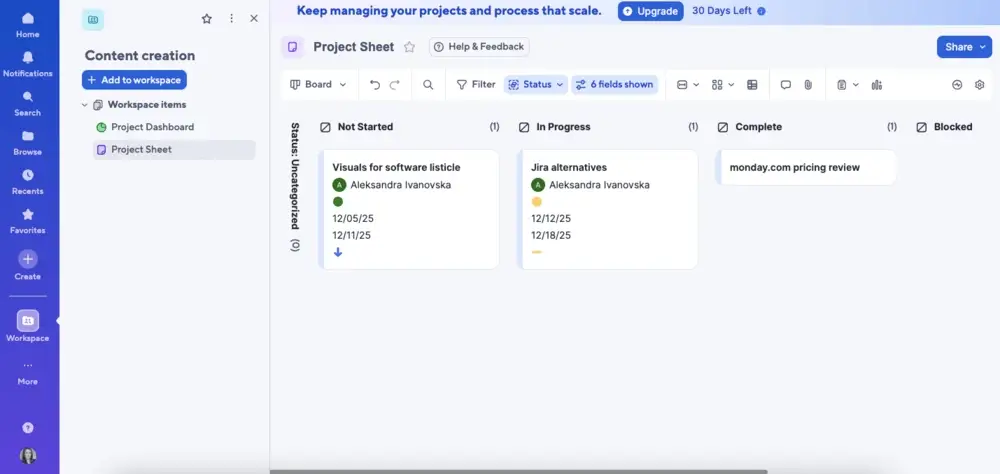Screen dimensions: 1000x474
Task: Expand the Share button dropdown arrow
Action: (982, 47)
